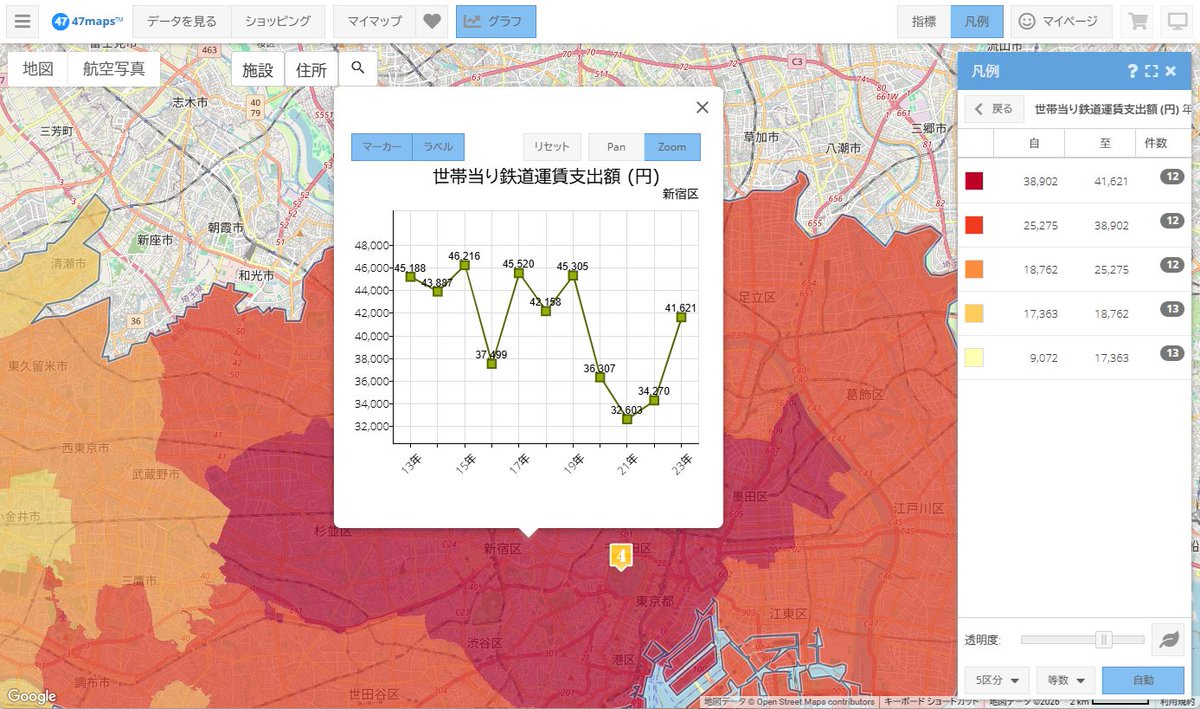The image size is (1200, 709).
Task: Select Zoom chart mode
Action: (x=672, y=147)
